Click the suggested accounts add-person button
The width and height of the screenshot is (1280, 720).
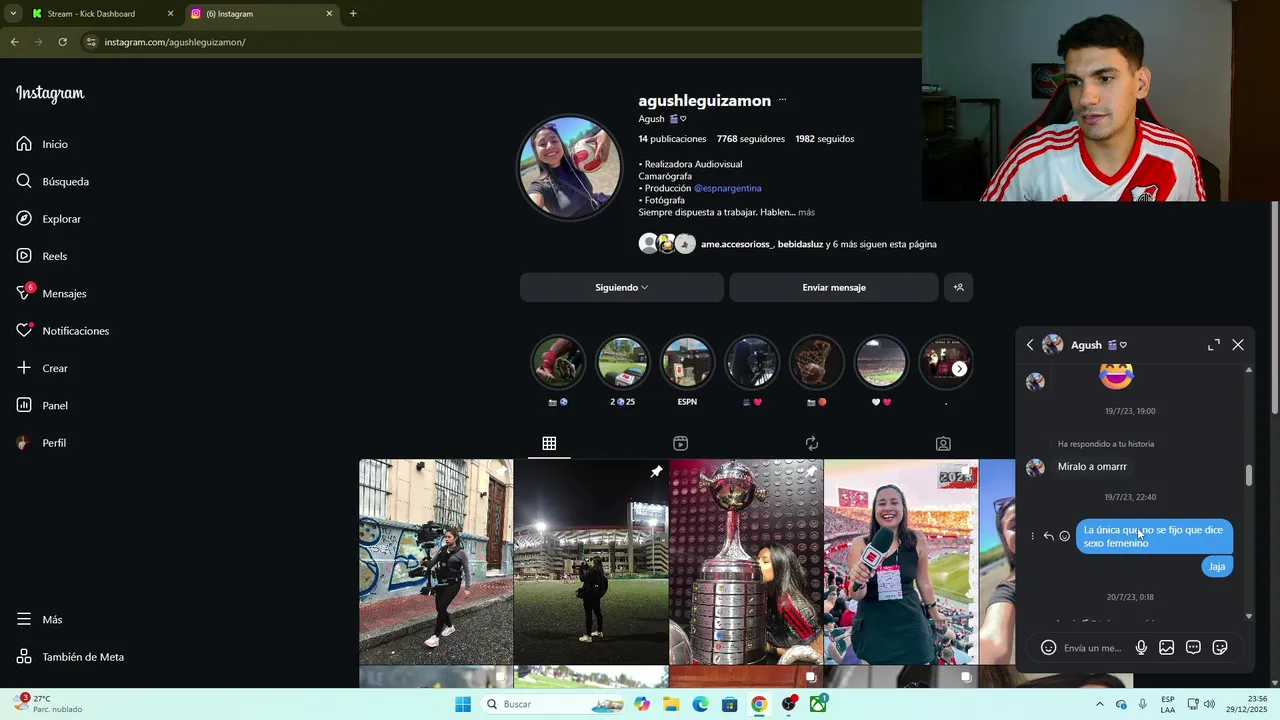click(958, 287)
